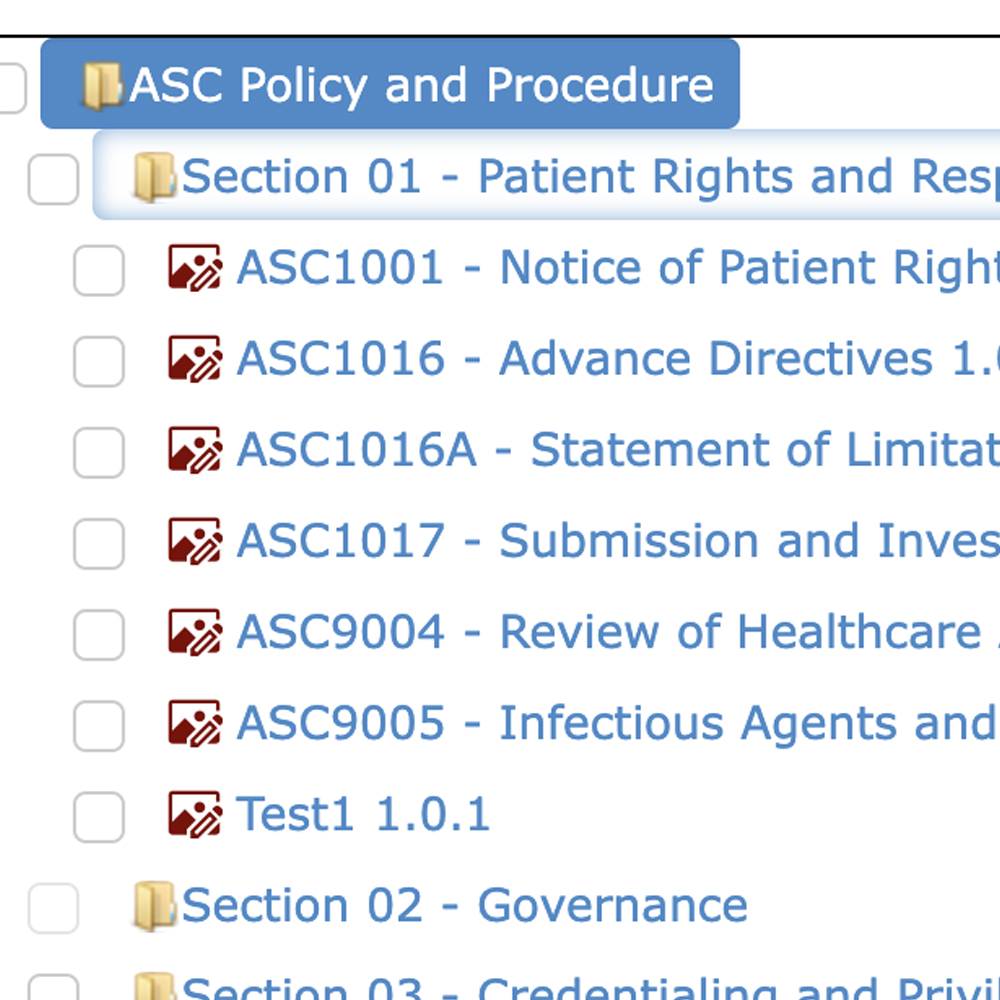Click the ASC1016A document icon
This screenshot has height=1000, width=1000.
(194, 450)
